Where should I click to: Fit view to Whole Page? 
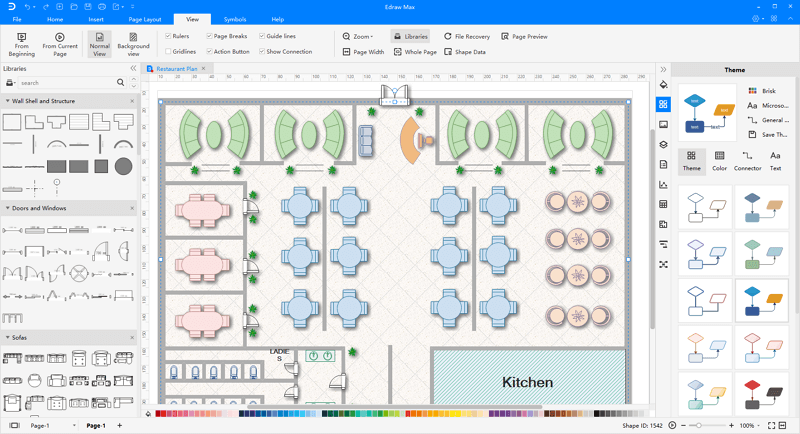415,52
